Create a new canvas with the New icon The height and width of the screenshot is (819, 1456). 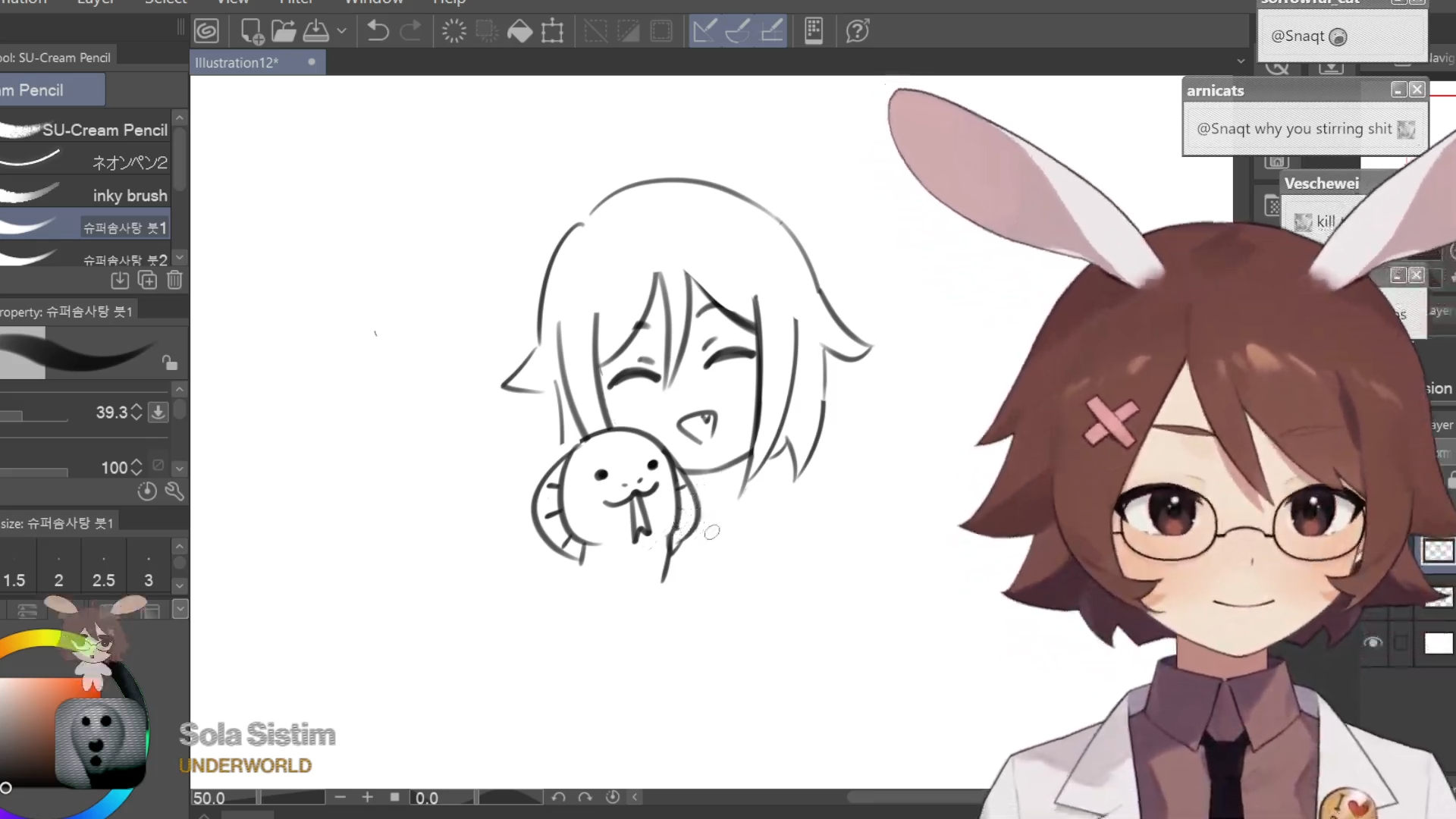coord(251,31)
